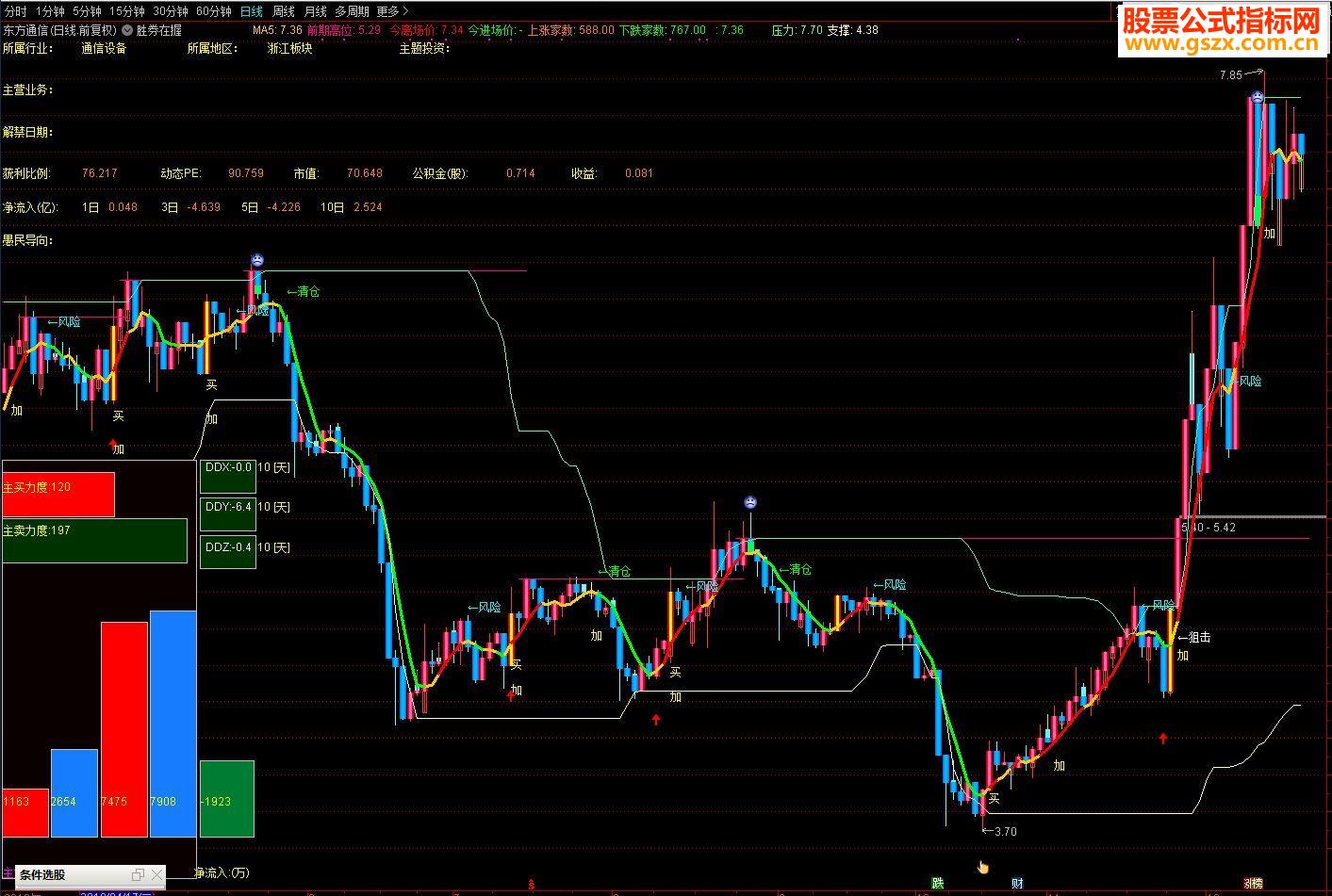Viewport: 1332px width, 896px height.
Task: Click the MA5: 7.36 readout
Action: (277, 30)
